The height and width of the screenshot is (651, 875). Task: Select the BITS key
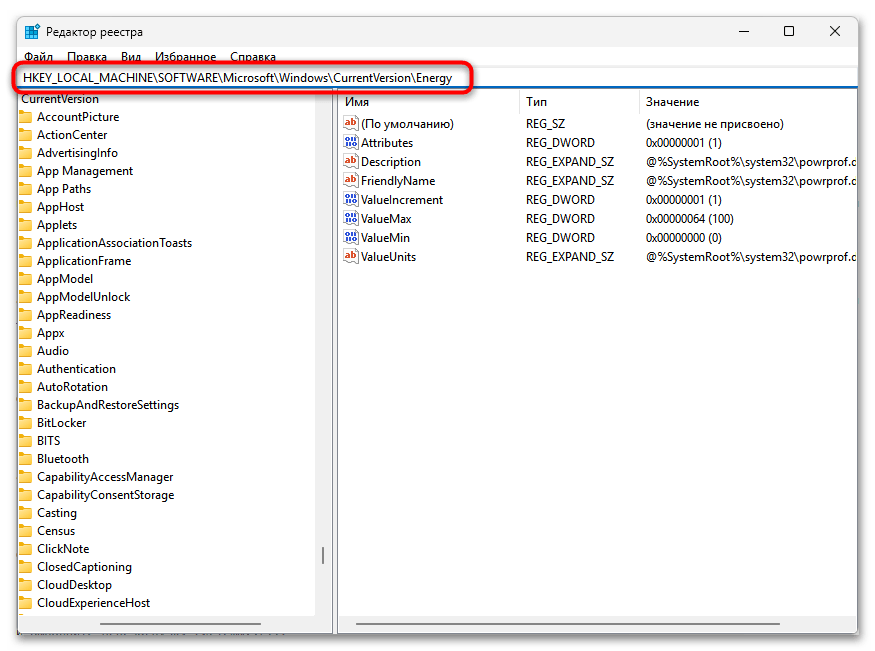[49, 441]
